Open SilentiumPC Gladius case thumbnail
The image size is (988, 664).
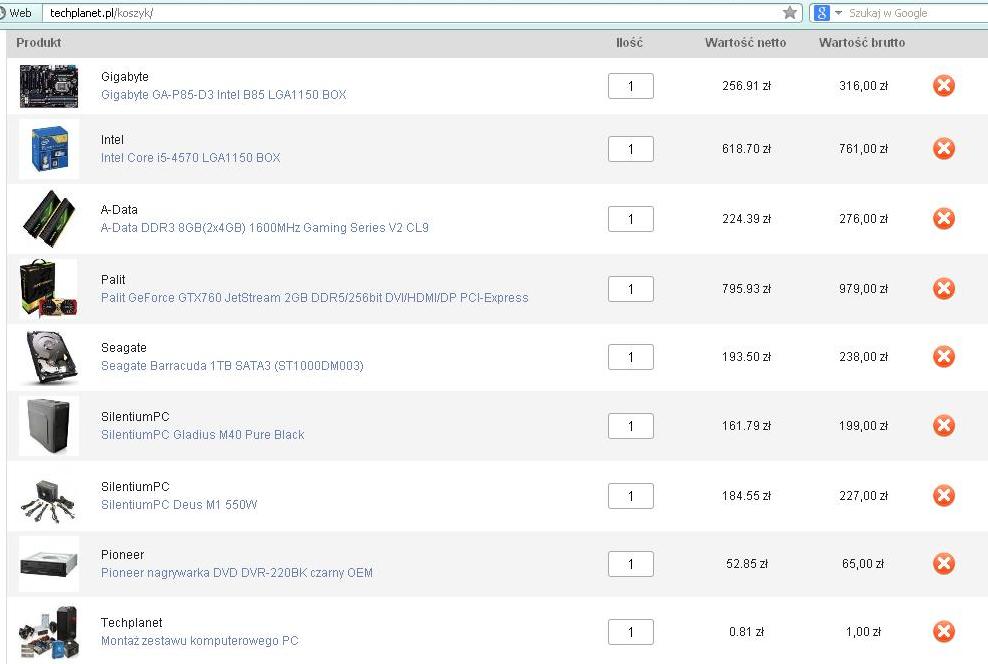(49, 426)
